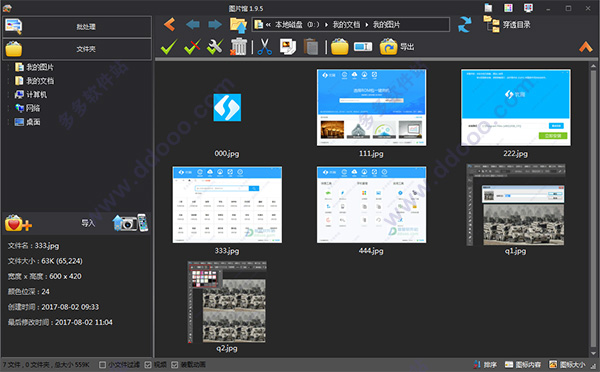Click status text 7 文件, 0 文件夹
Screen dimensions: 600x372
(26, 365)
